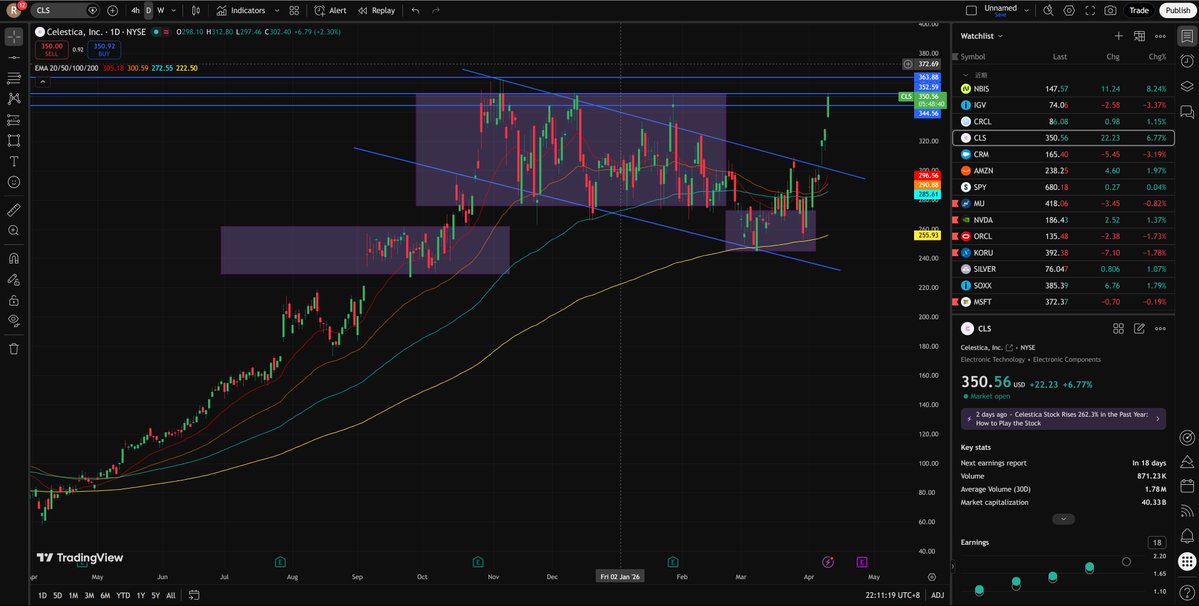This screenshot has height=606, width=1199.
Task: Remove objects with trash icon
Action: tap(14, 348)
